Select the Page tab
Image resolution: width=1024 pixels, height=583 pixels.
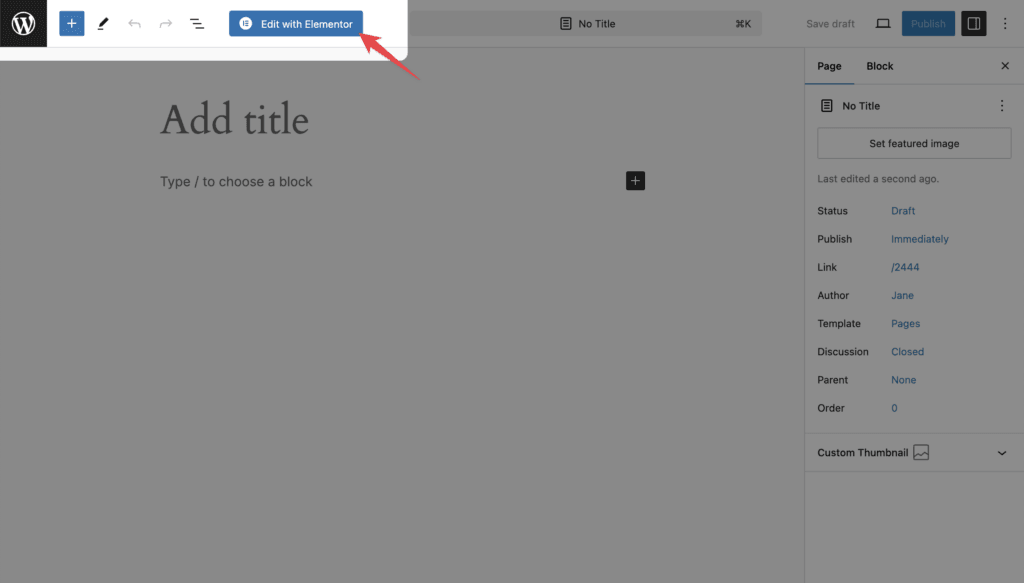tap(829, 66)
